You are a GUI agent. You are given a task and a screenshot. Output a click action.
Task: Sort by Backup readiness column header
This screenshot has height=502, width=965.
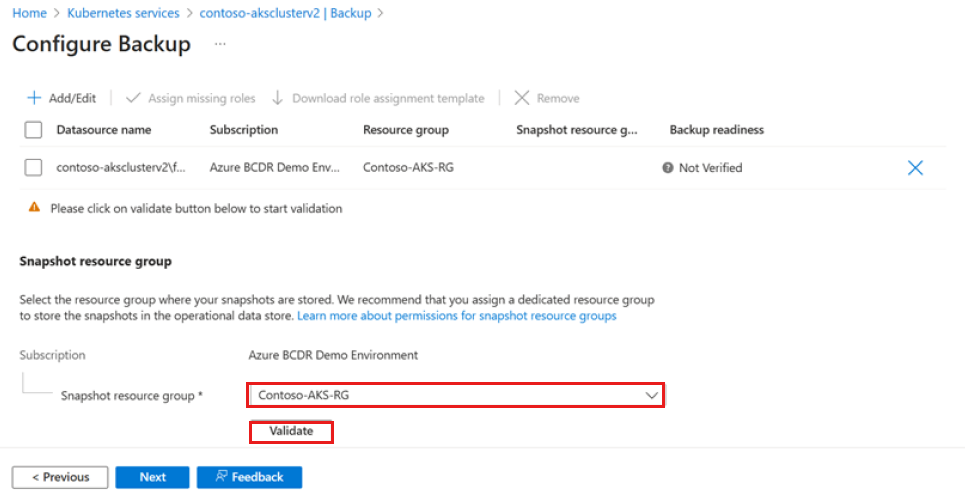[x=716, y=130]
